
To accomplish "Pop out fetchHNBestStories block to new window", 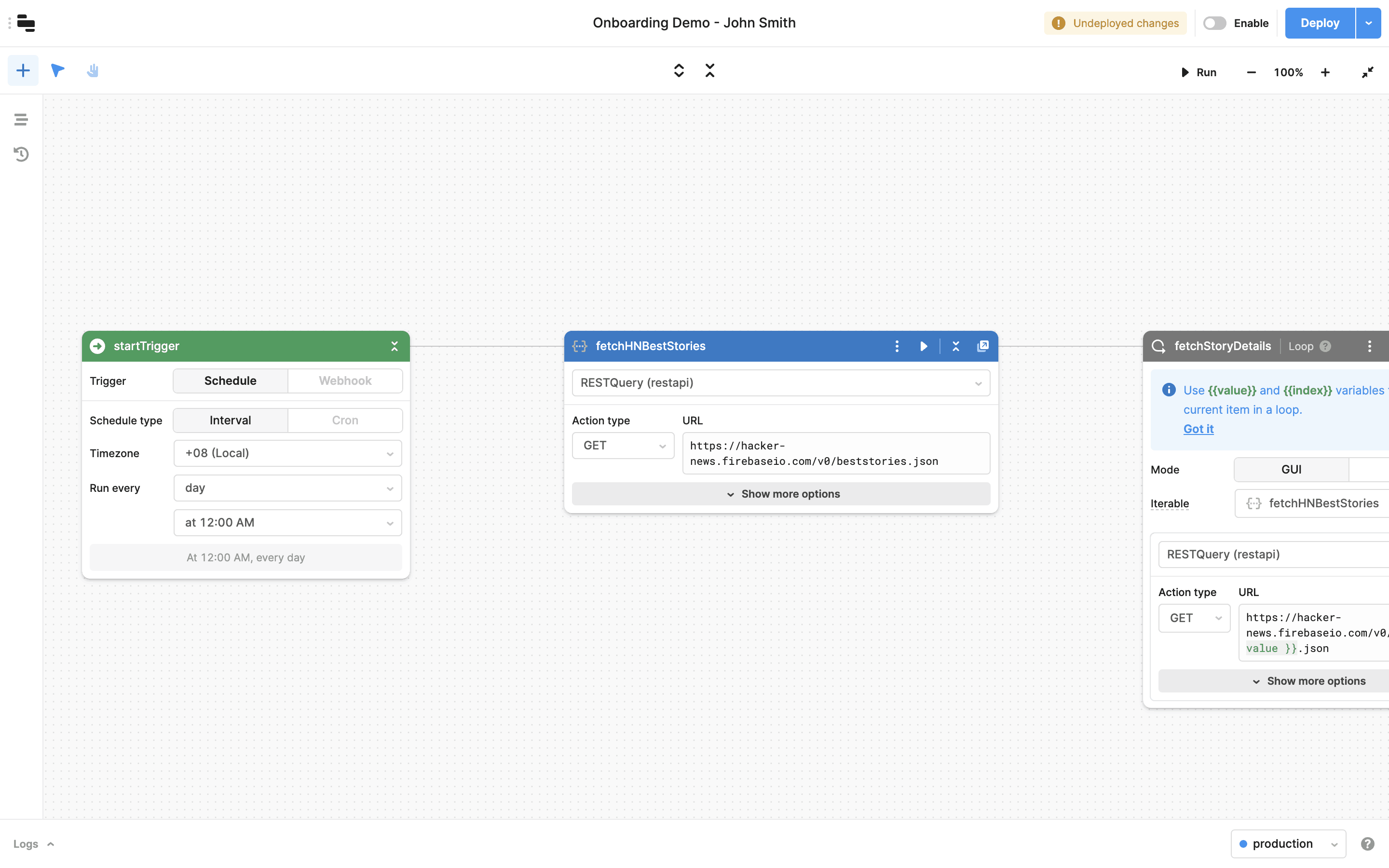I will pos(982,346).
